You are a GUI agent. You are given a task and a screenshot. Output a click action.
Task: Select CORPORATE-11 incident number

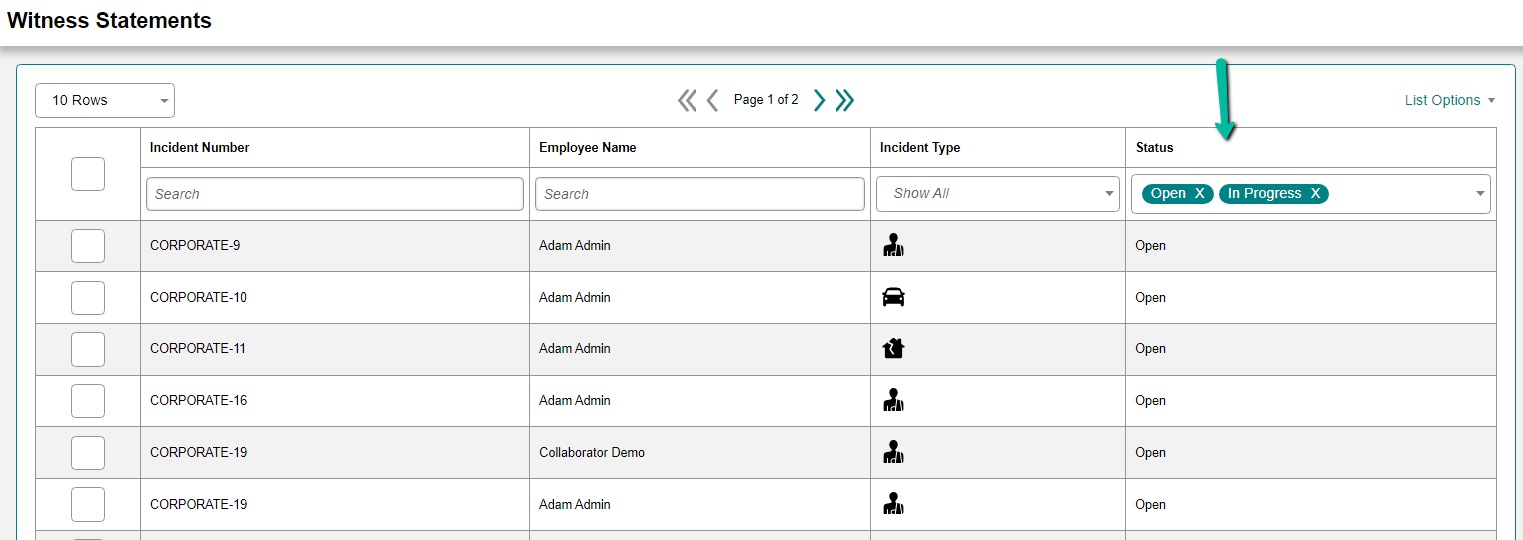198,348
